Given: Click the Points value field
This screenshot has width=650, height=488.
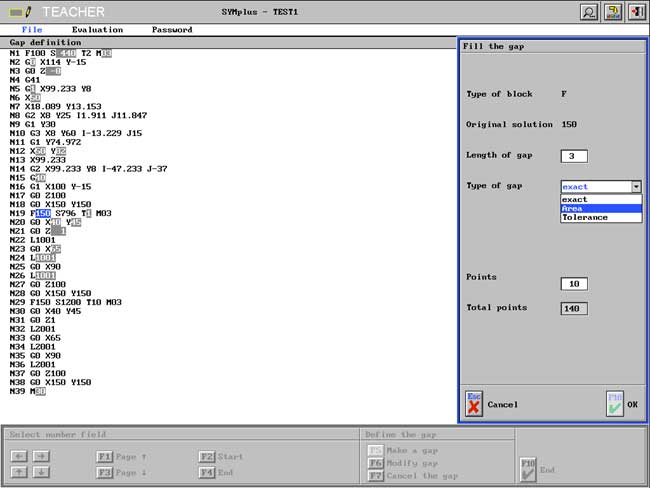Looking at the screenshot, I should click(x=574, y=284).
